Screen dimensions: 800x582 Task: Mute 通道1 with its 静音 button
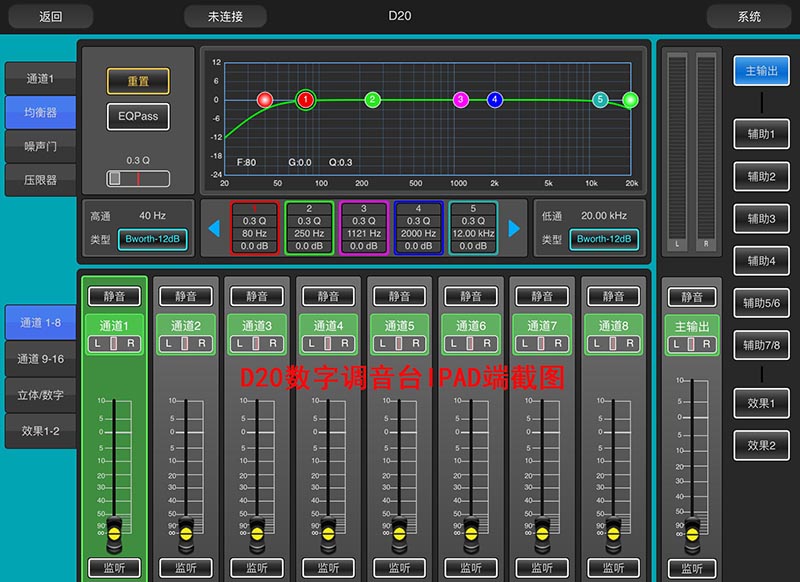[113, 296]
